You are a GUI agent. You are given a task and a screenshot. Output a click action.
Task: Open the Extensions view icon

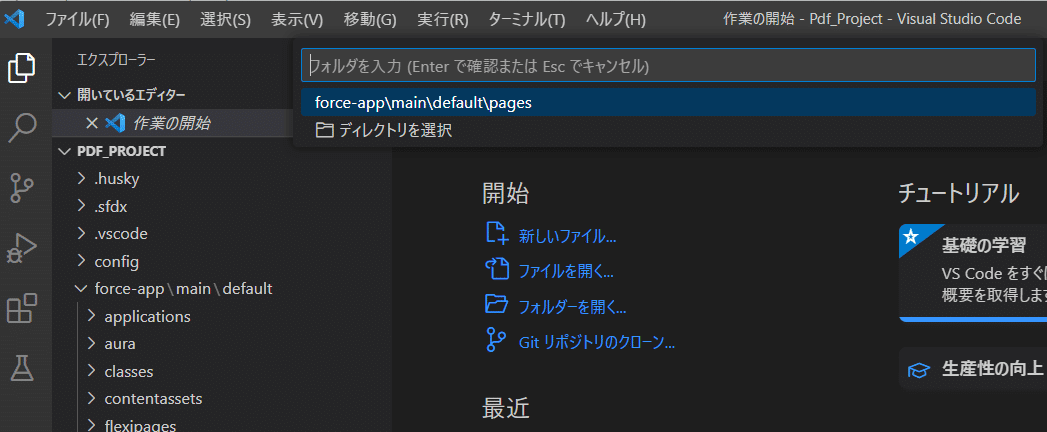[x=22, y=308]
